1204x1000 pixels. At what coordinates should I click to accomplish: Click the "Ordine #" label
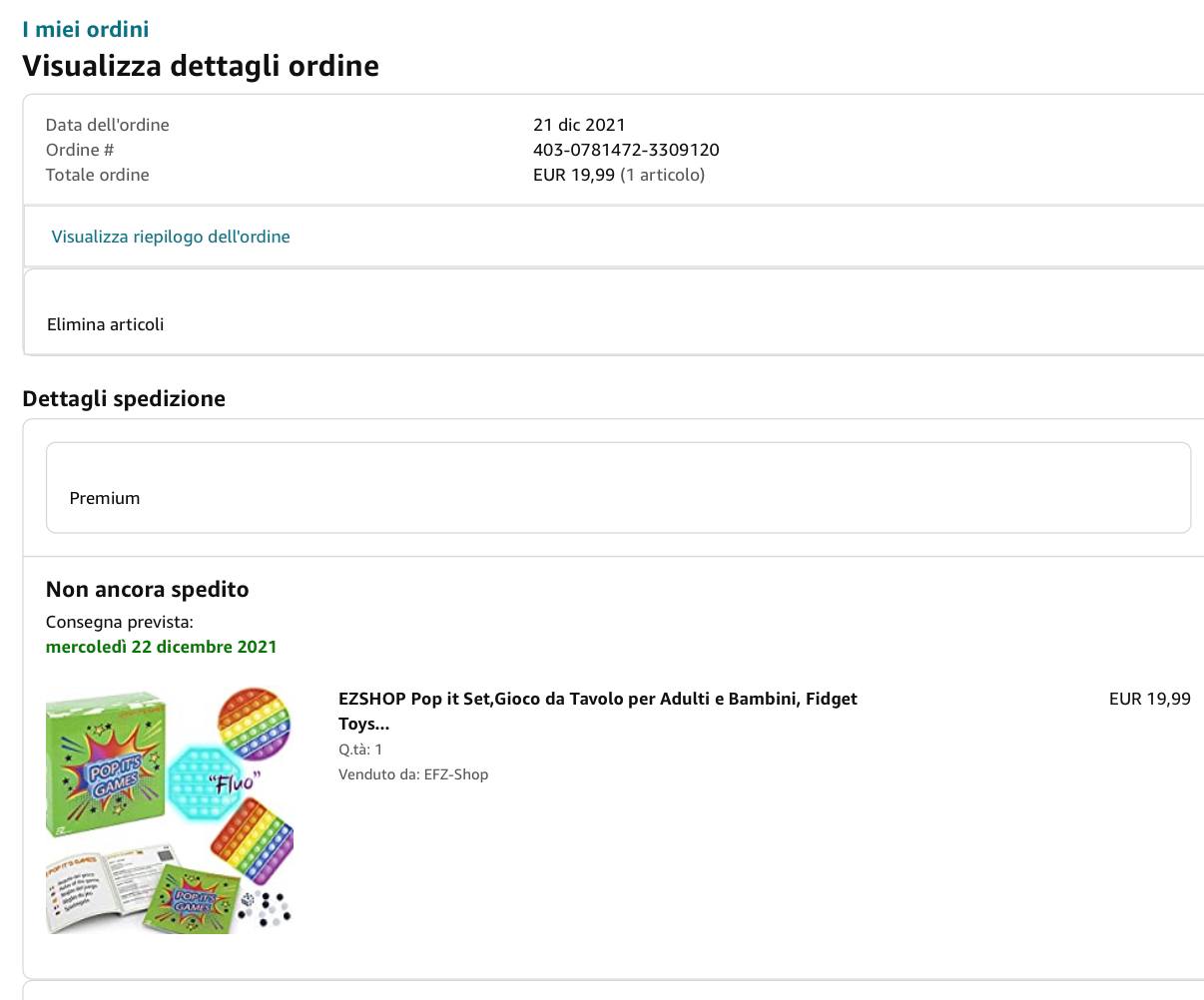(x=80, y=150)
